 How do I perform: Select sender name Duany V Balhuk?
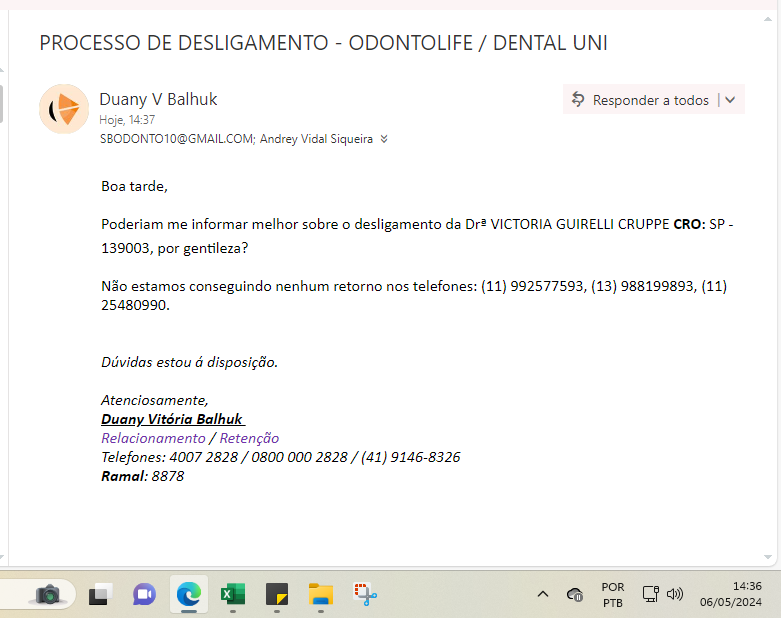point(158,99)
